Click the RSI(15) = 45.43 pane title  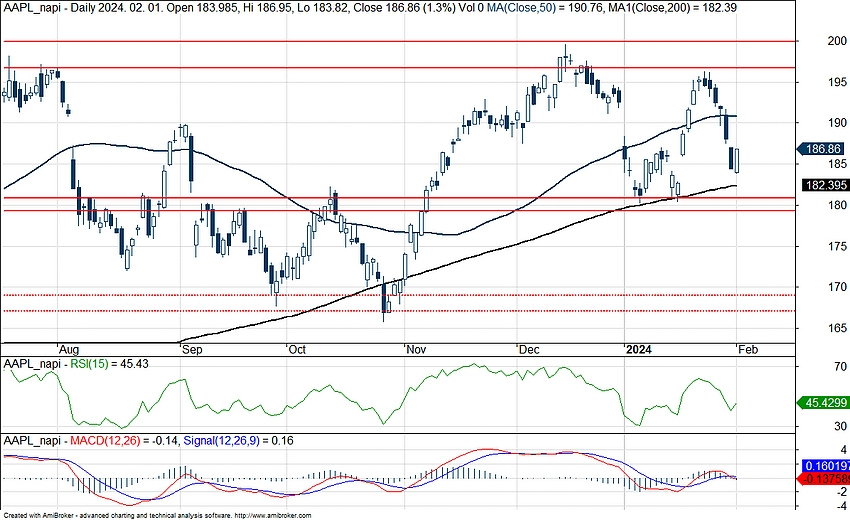[x=110, y=363]
